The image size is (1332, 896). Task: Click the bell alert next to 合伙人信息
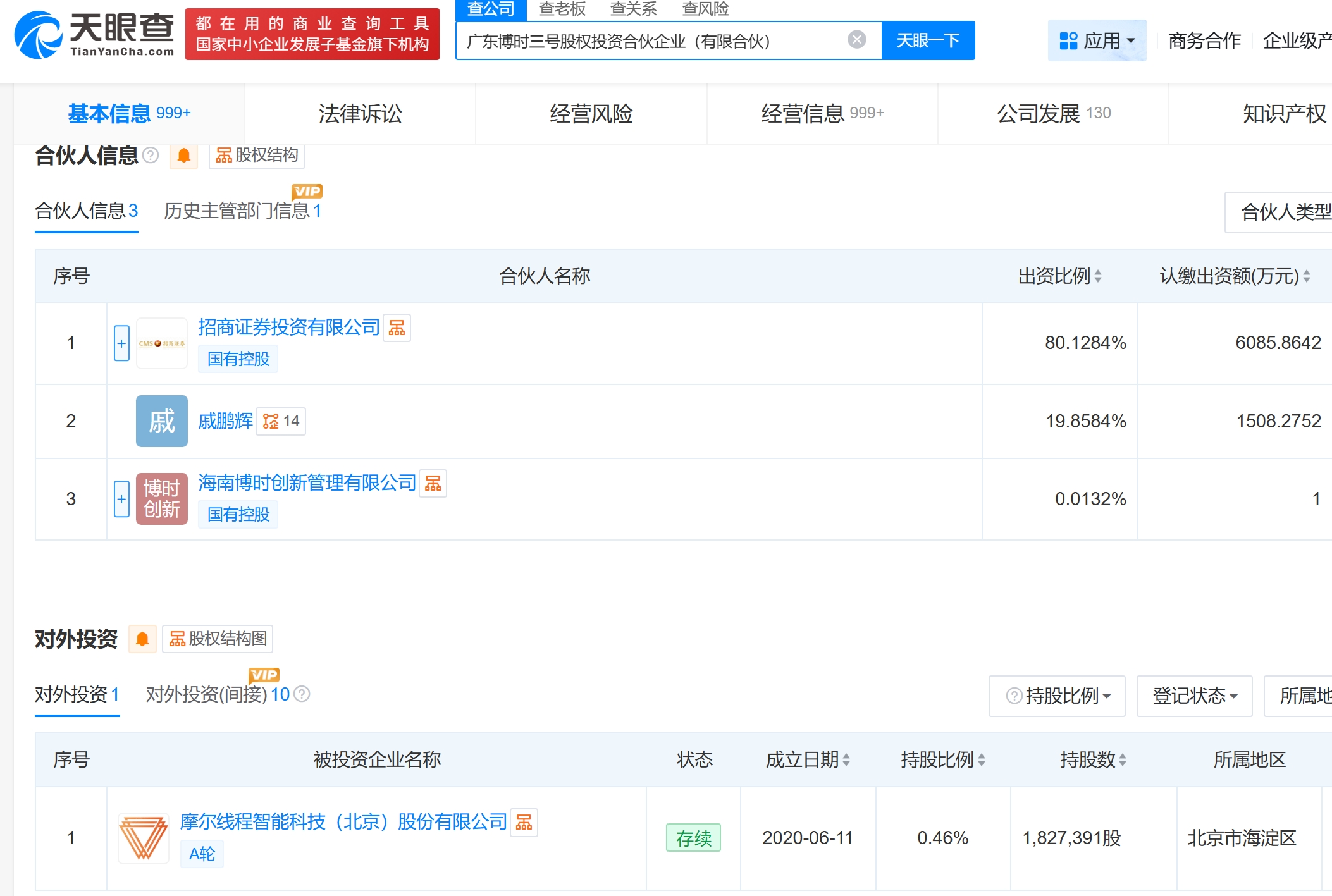coord(184,155)
